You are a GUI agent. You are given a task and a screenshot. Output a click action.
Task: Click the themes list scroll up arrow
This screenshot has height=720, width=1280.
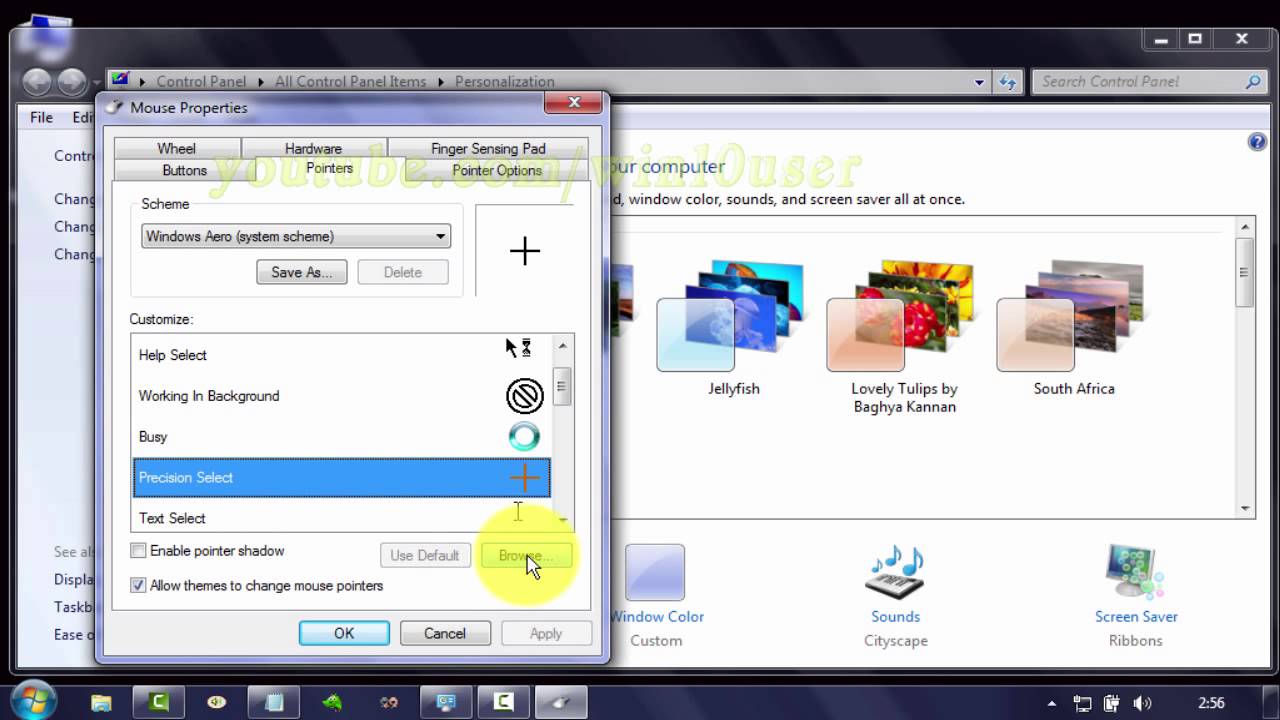(x=1245, y=226)
